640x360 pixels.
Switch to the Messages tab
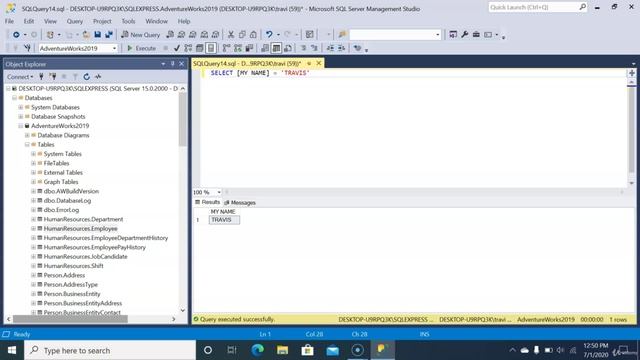tap(240, 202)
